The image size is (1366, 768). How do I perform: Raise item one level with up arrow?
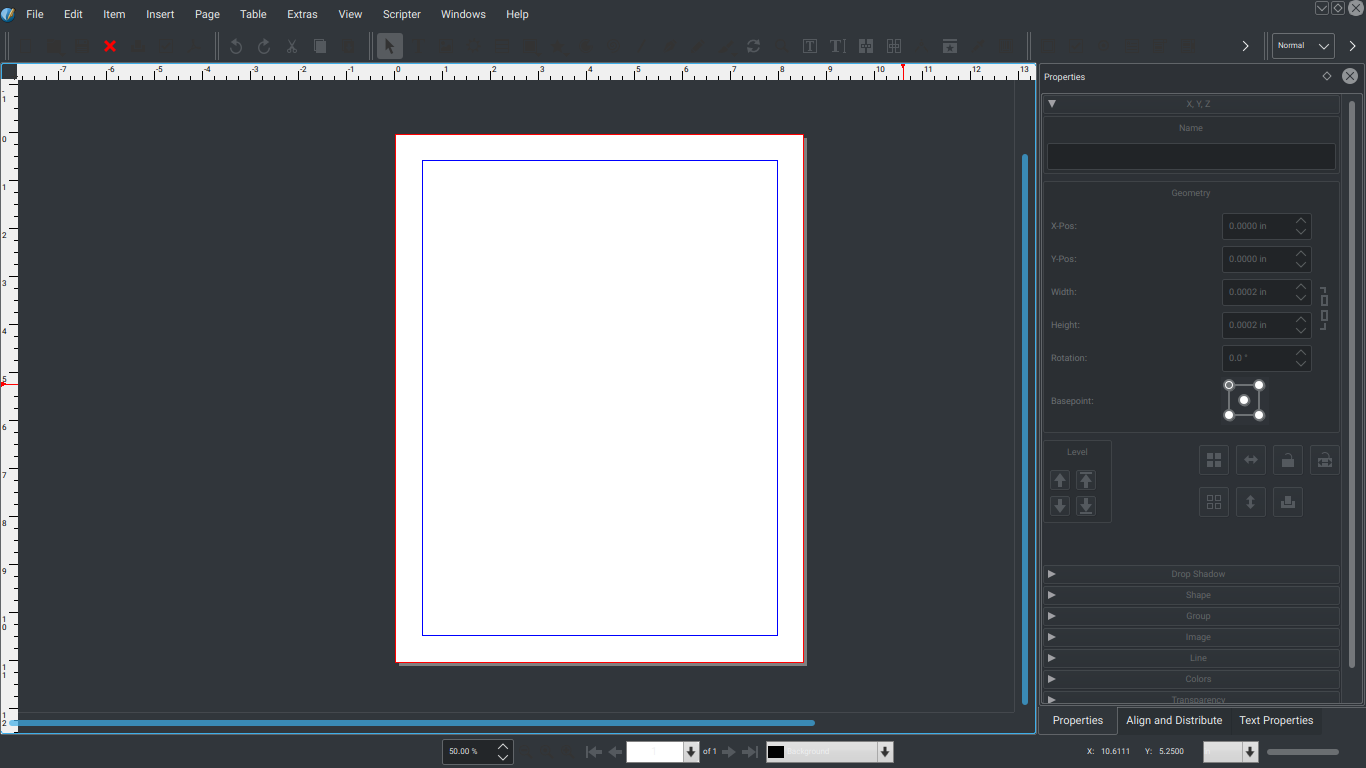1060,480
